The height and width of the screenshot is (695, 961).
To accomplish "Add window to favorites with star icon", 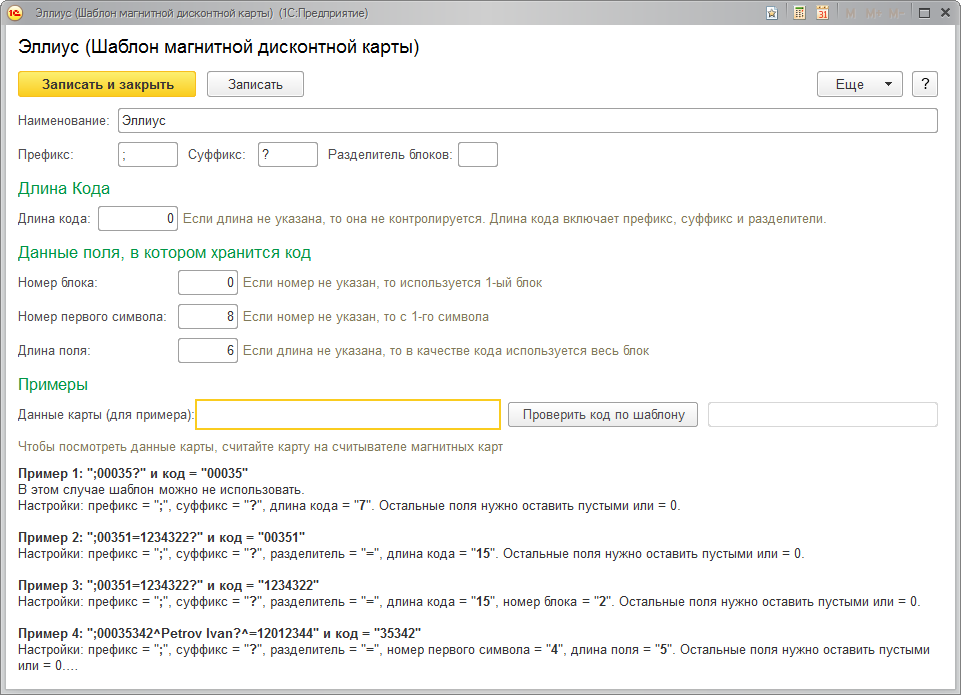I will coord(772,13).
